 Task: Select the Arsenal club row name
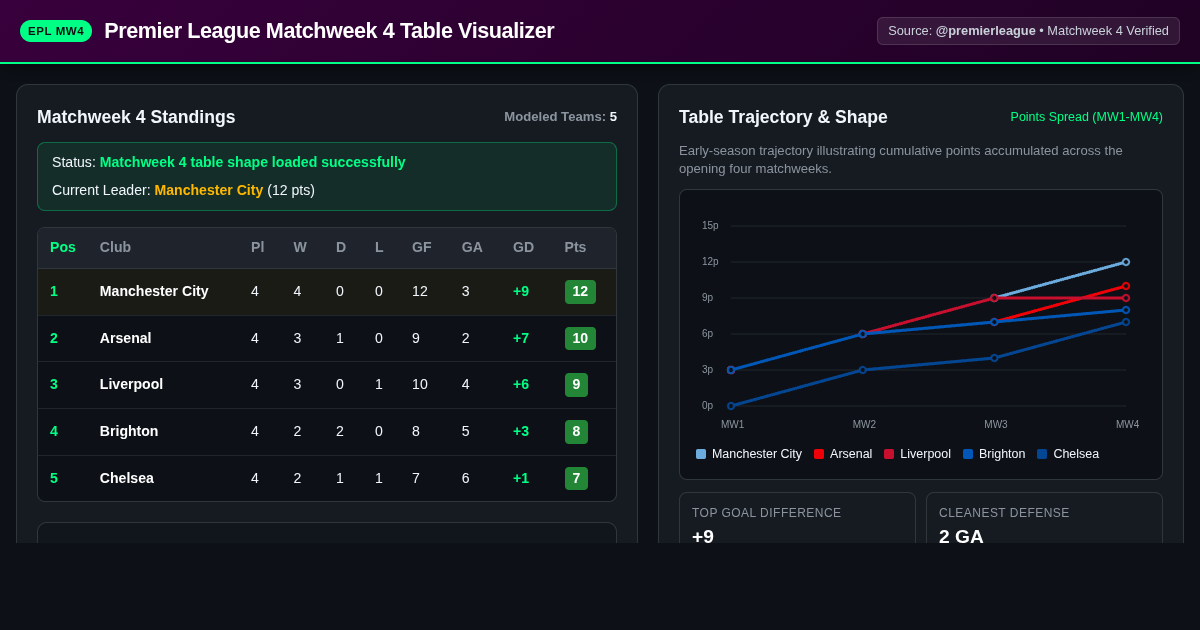[x=126, y=338]
